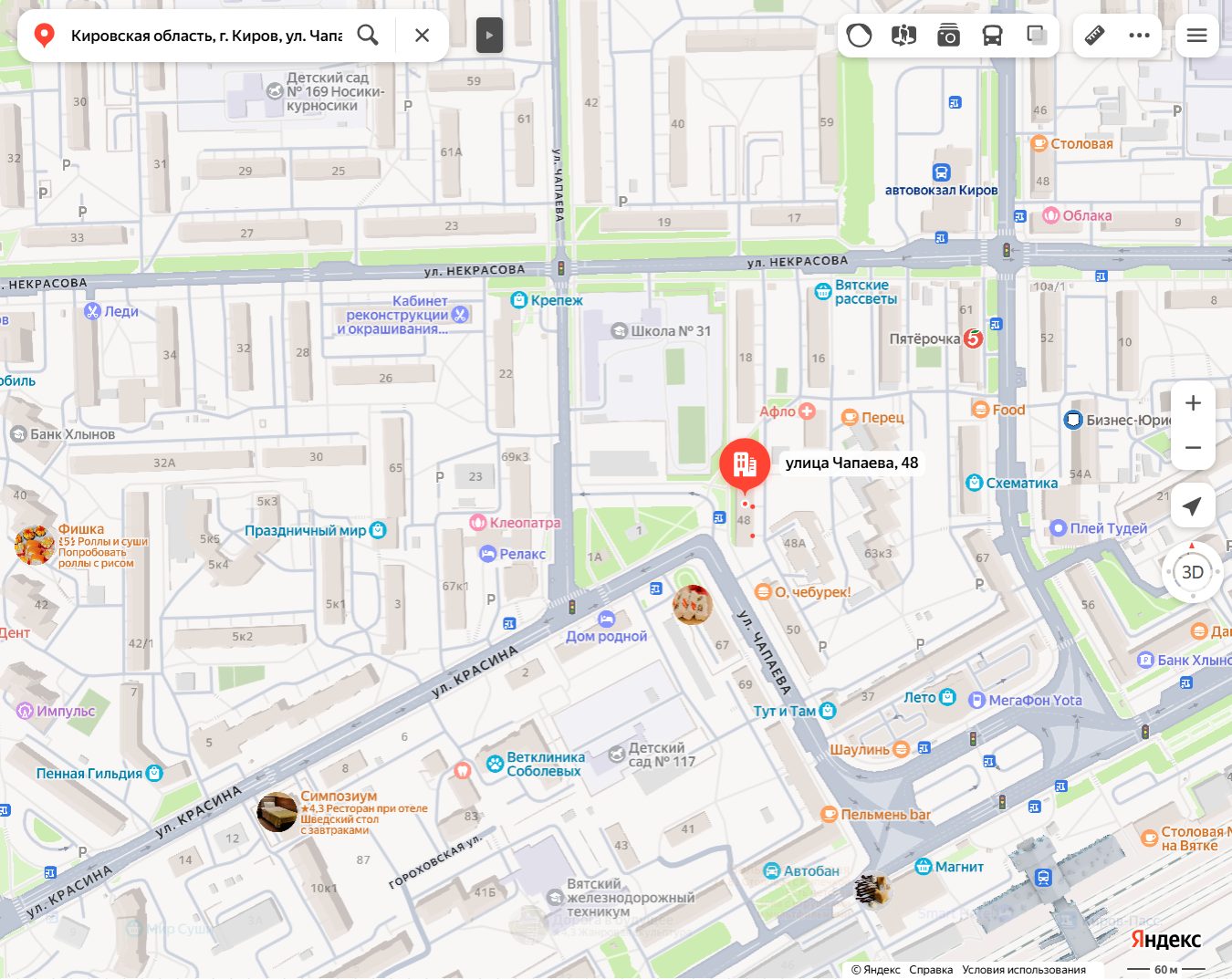
Task: Open the Перец cafe marker
Action: click(x=851, y=418)
